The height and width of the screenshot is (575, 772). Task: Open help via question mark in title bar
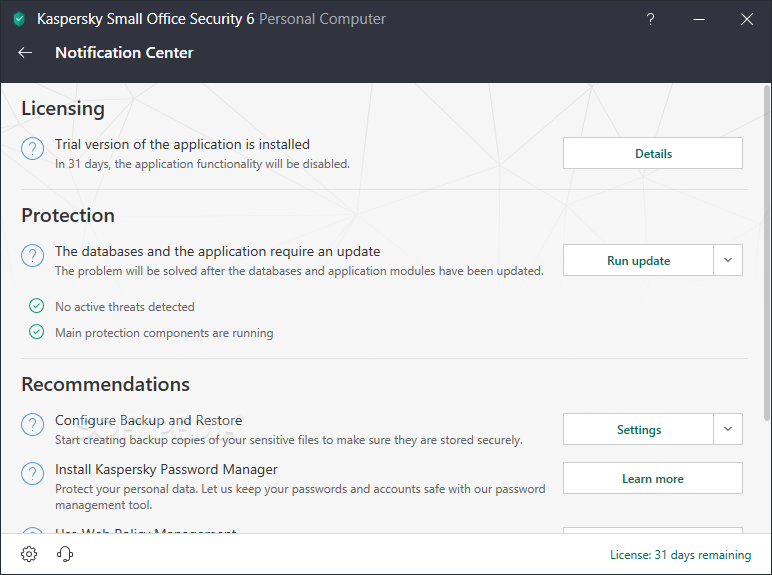650,19
